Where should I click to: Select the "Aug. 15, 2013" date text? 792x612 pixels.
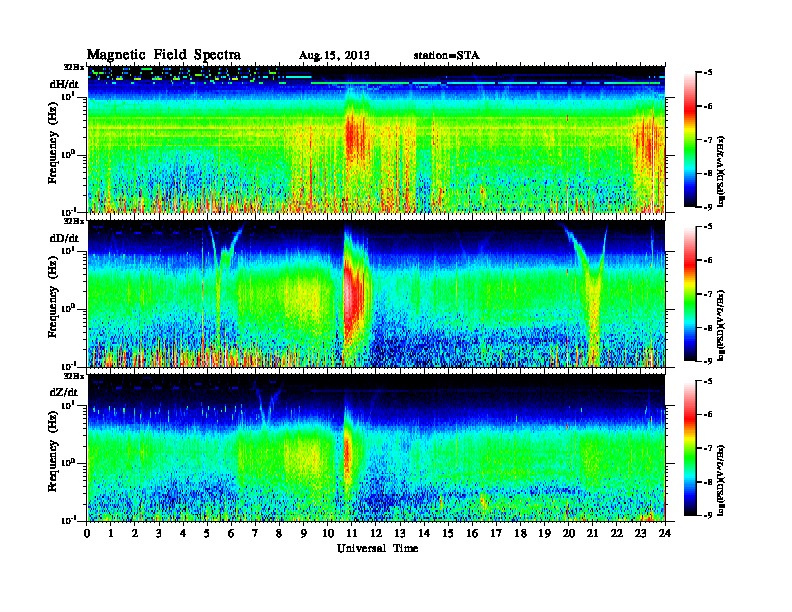tap(334, 56)
